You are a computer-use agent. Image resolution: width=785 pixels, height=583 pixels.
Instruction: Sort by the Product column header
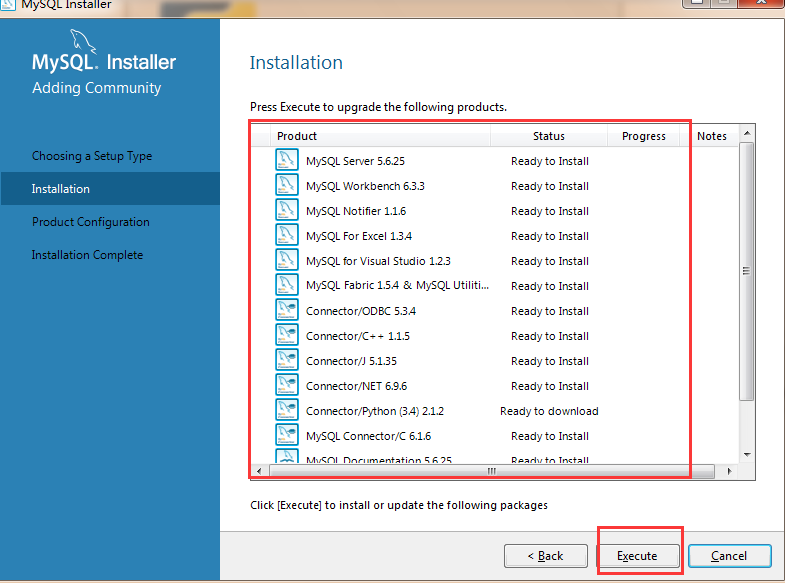(x=380, y=136)
